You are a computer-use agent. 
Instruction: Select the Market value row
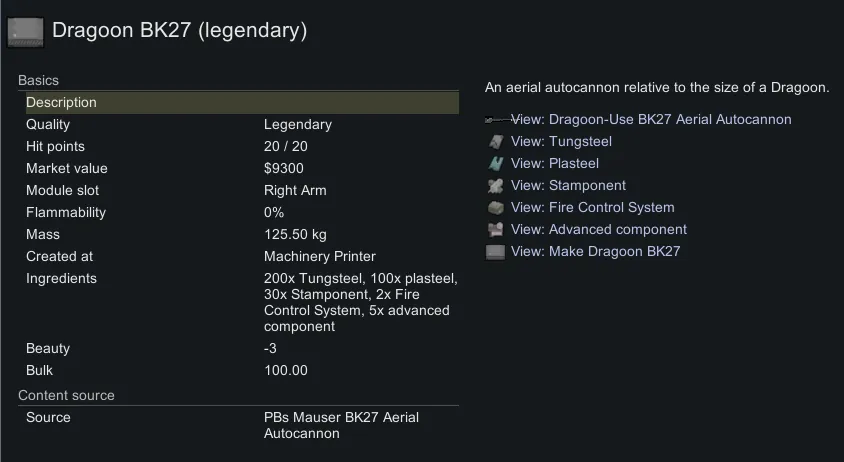click(x=242, y=169)
